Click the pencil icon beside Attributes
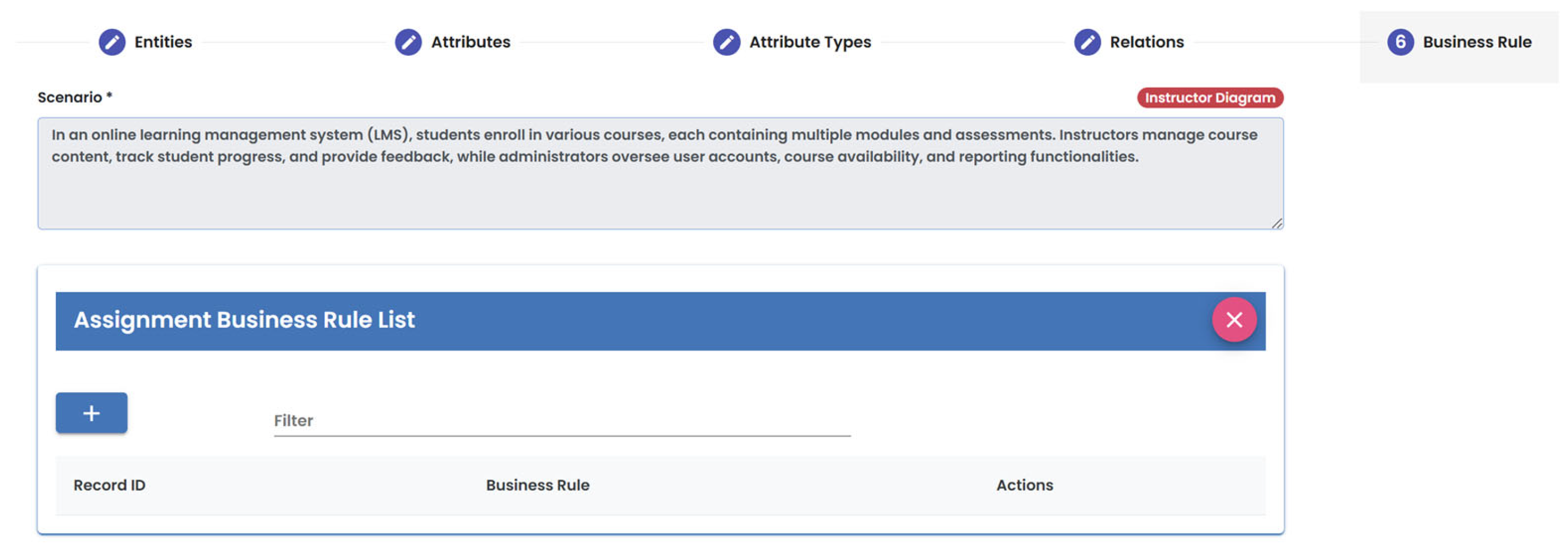1568x544 pixels. pos(408,42)
